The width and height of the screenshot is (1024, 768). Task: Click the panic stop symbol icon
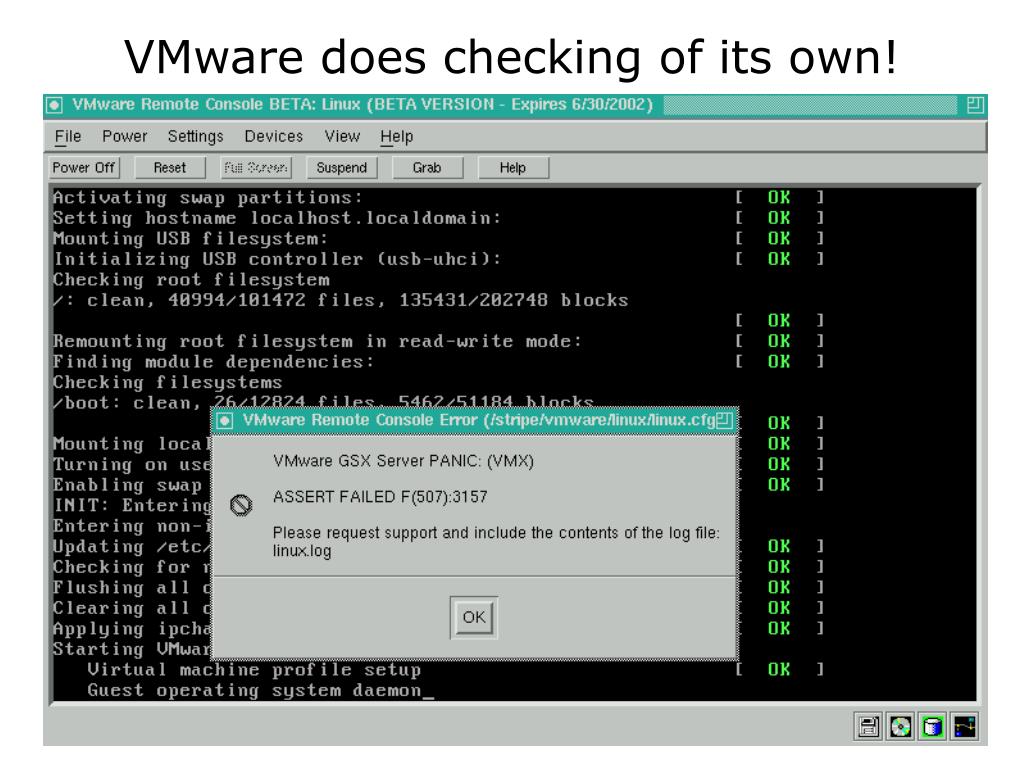[241, 505]
